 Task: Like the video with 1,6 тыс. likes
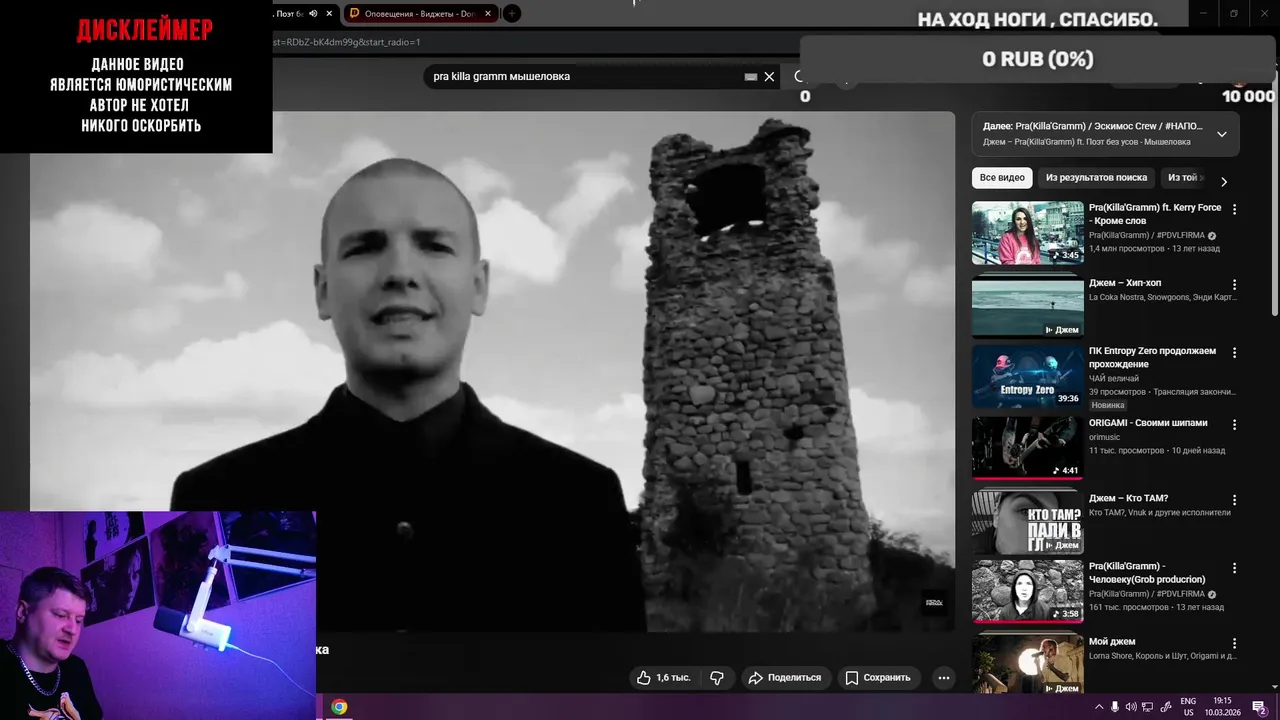pyautogui.click(x=664, y=678)
